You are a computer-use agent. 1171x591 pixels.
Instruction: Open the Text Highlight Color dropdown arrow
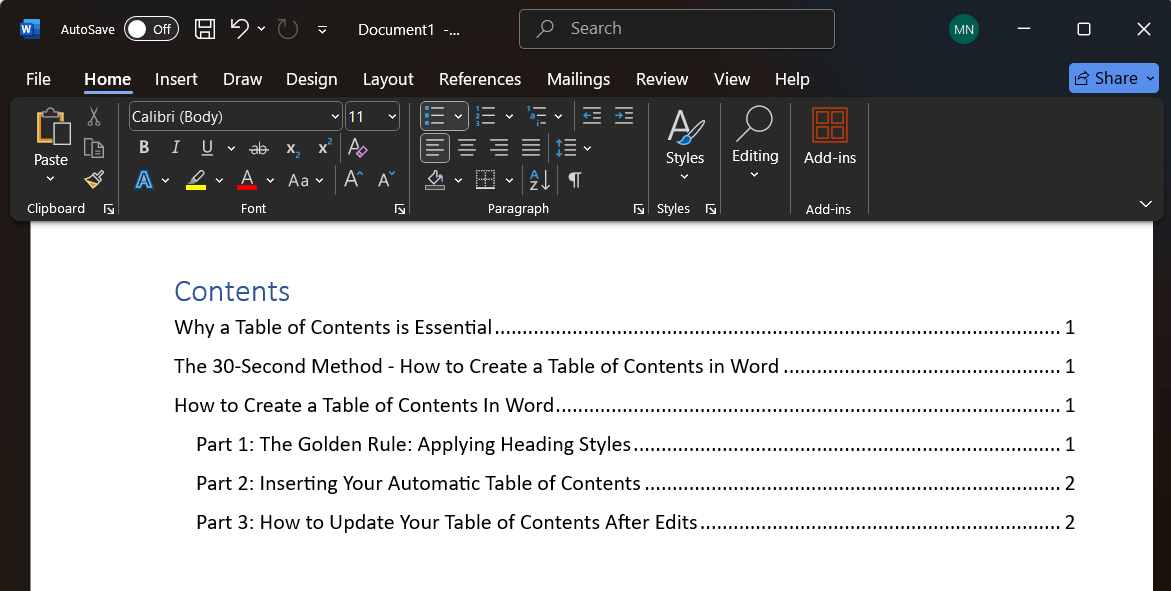[x=219, y=180]
